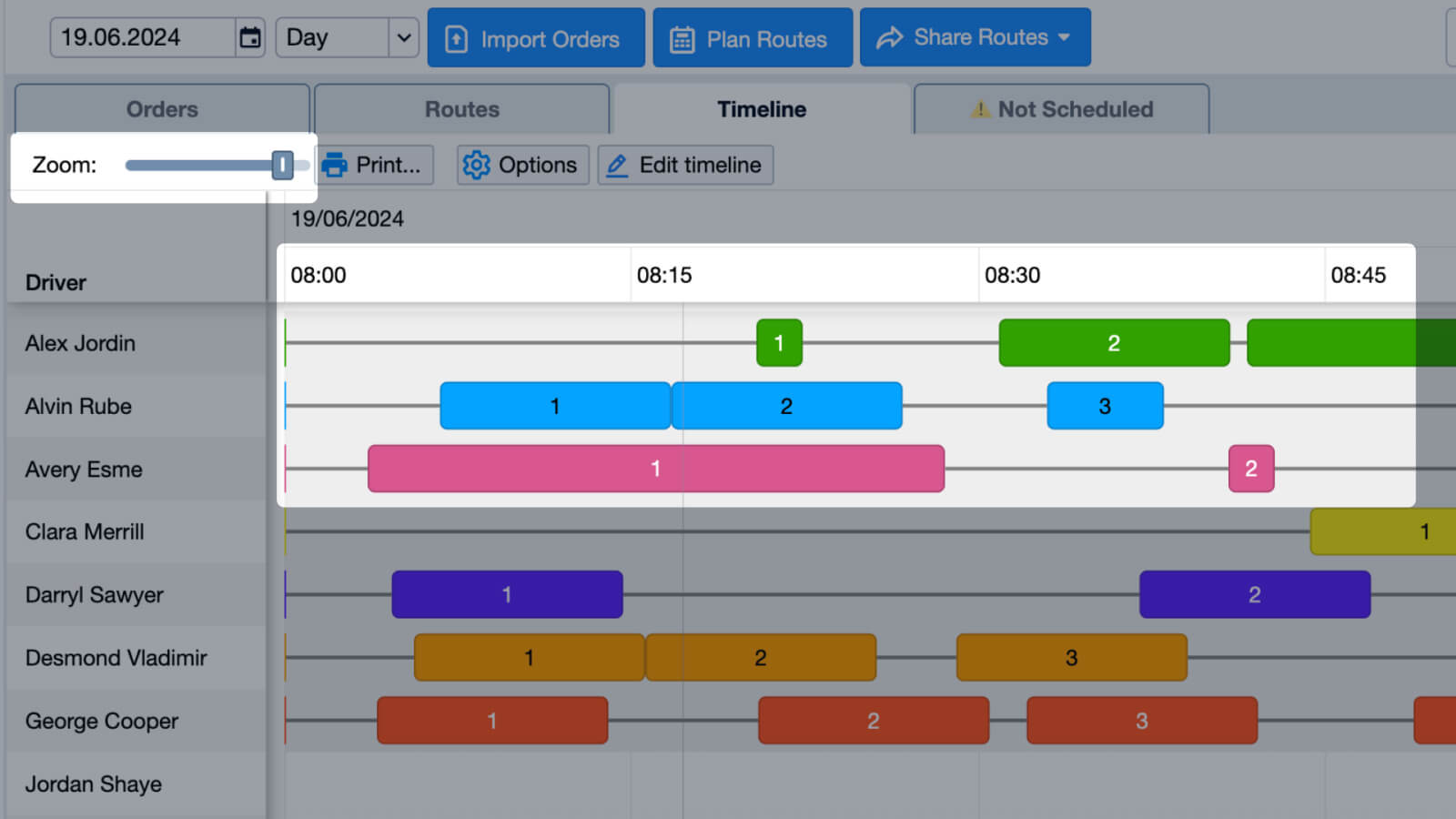This screenshot has height=819, width=1456.
Task: Switch to the Orders tab
Action: (162, 109)
